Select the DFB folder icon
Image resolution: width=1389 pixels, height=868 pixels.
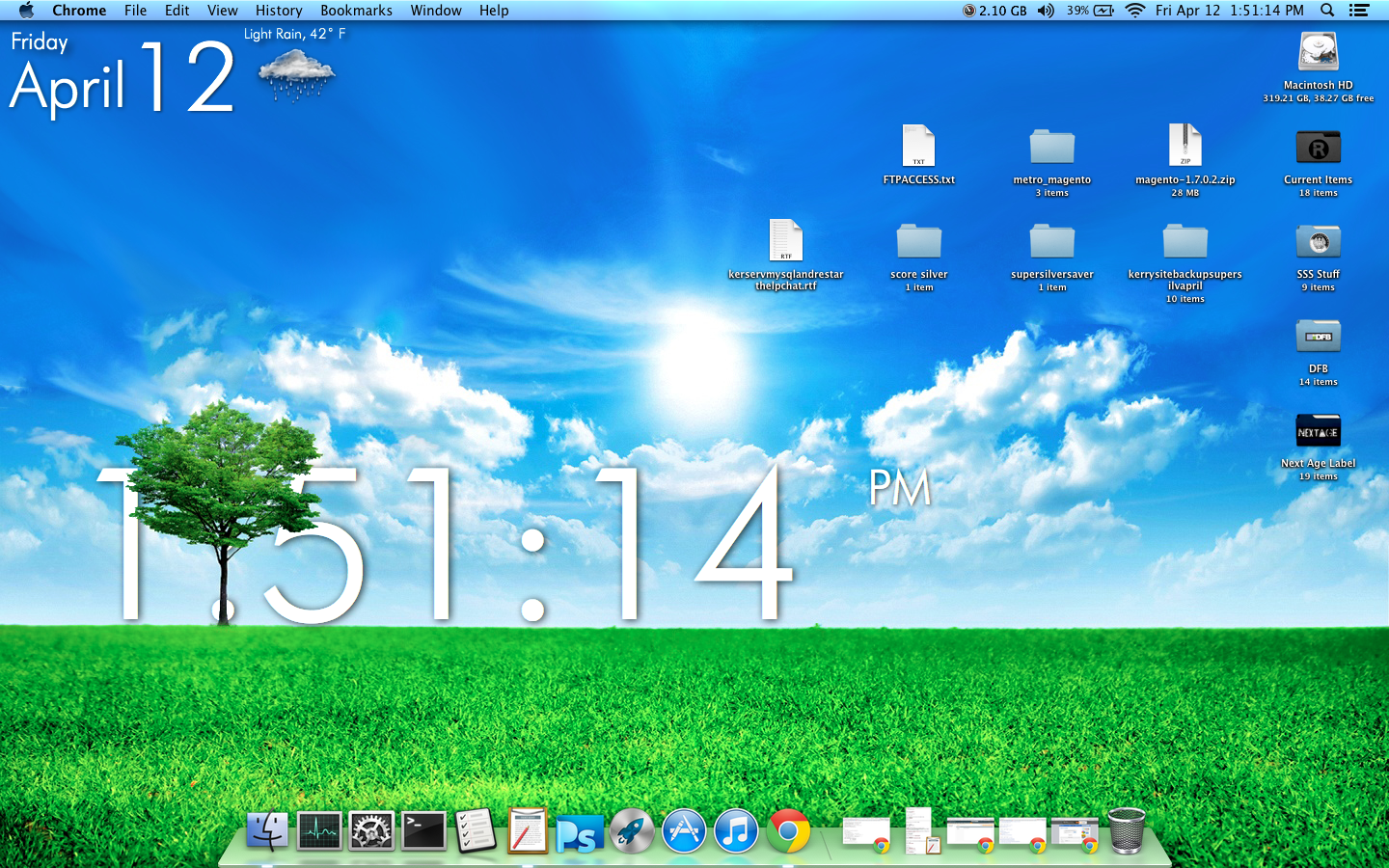click(1319, 336)
